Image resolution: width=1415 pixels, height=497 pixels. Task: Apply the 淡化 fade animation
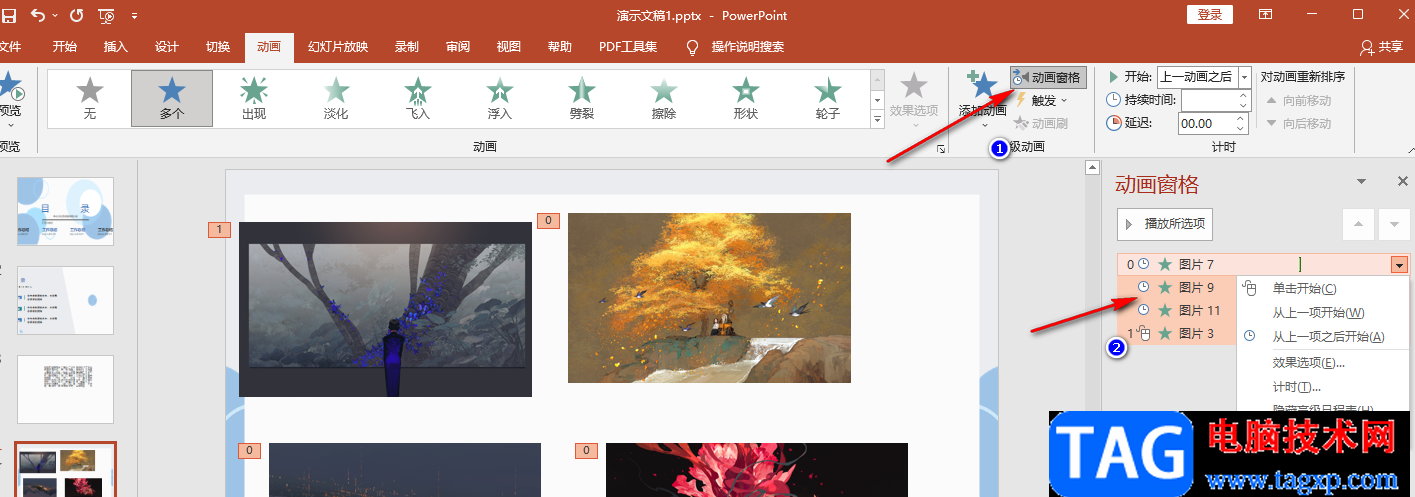pyautogui.click(x=336, y=99)
